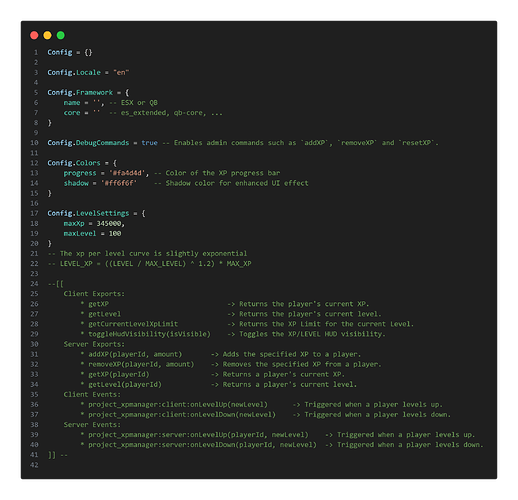518x500 pixels.
Task: Click client:onLevelDown(newLevel) event entry
Action: [x=182, y=415]
